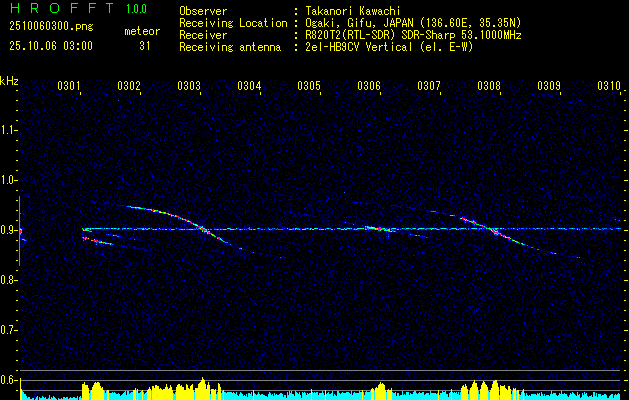
Task: Click the meteor count 31
Action: pos(145,46)
